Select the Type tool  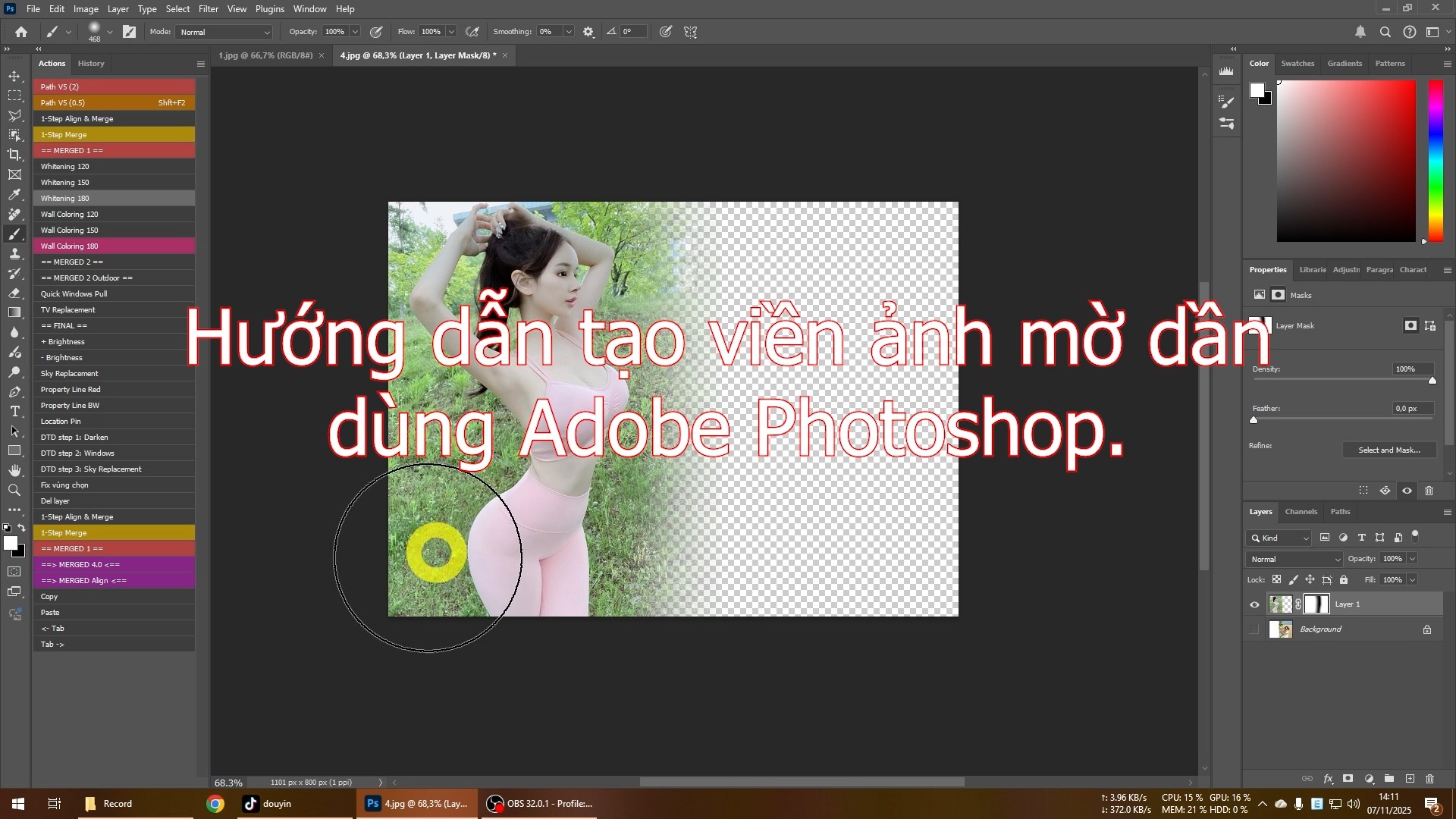click(x=14, y=412)
